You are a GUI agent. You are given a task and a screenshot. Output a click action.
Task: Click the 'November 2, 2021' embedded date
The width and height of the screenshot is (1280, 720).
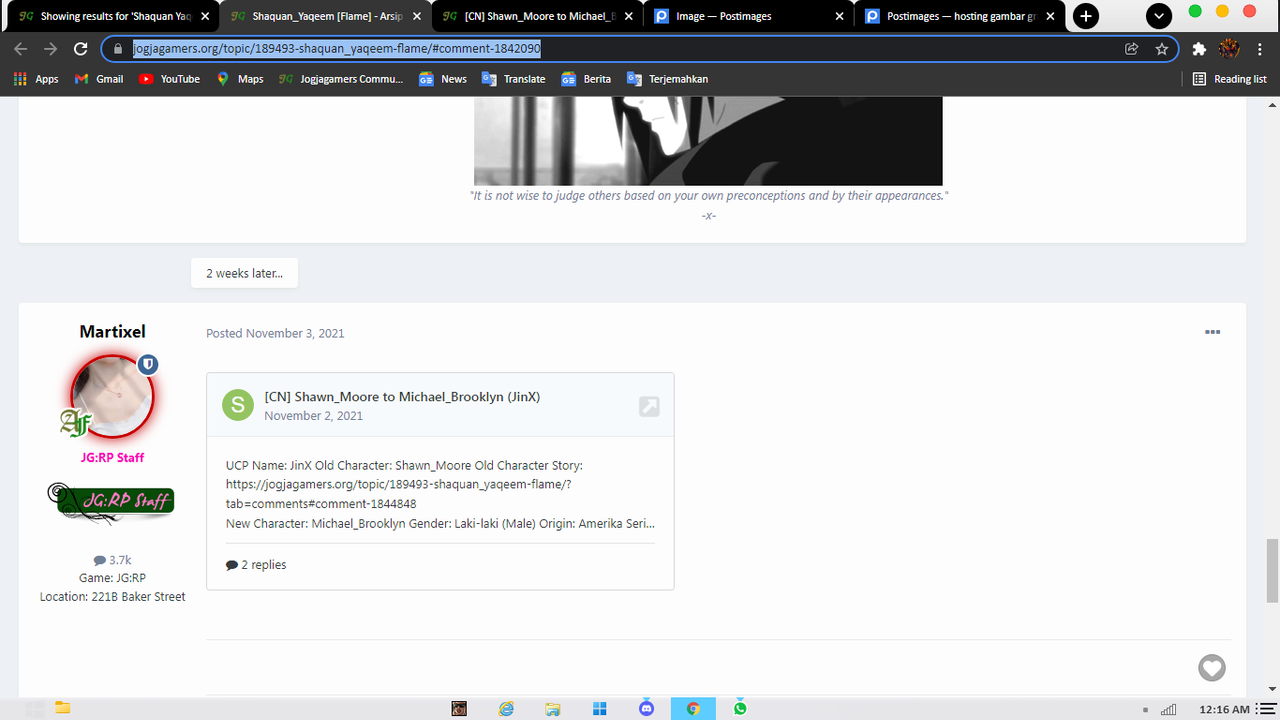click(x=314, y=416)
